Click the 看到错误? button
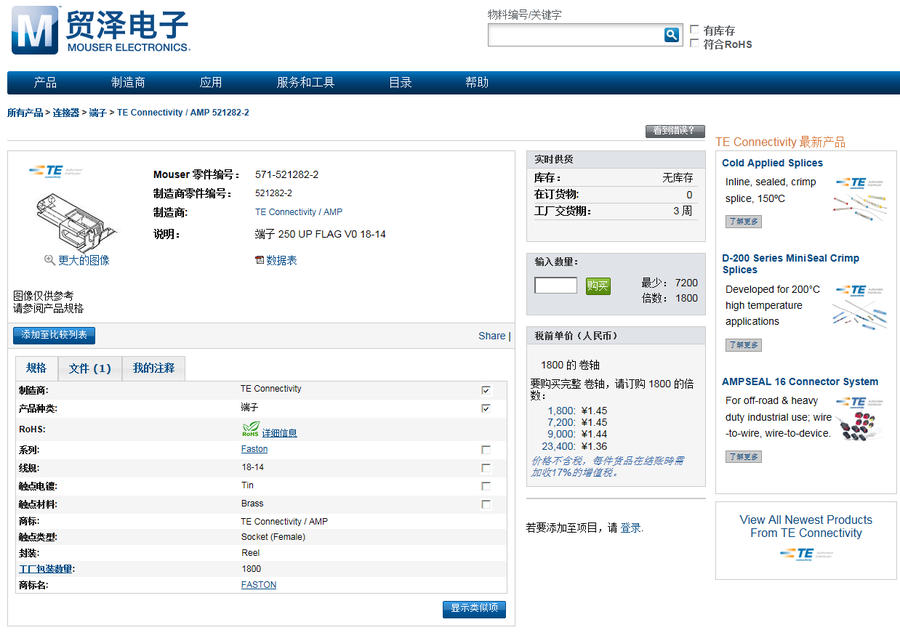The height and width of the screenshot is (638, 900). tap(675, 131)
